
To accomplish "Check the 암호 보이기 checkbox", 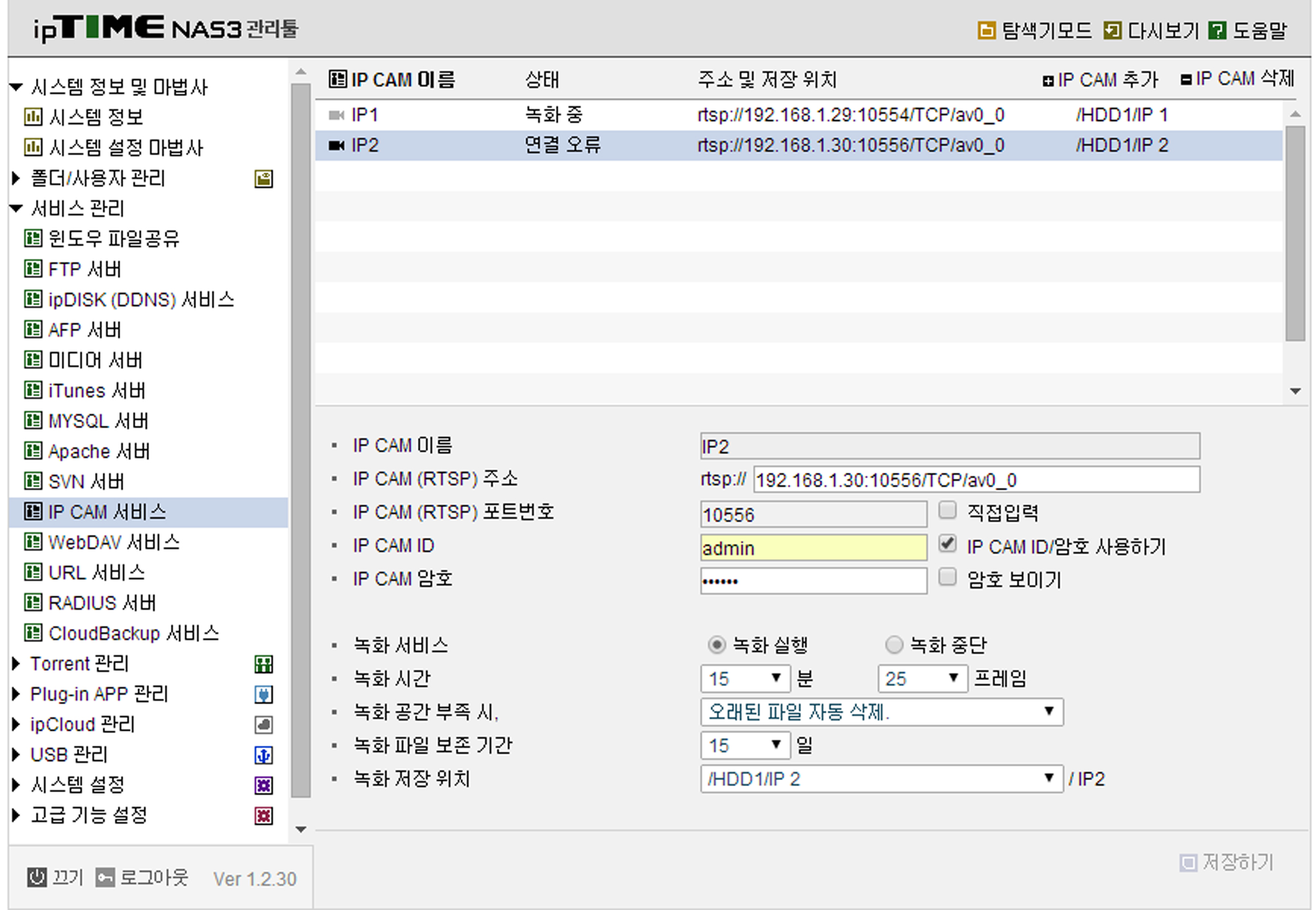I will (947, 577).
